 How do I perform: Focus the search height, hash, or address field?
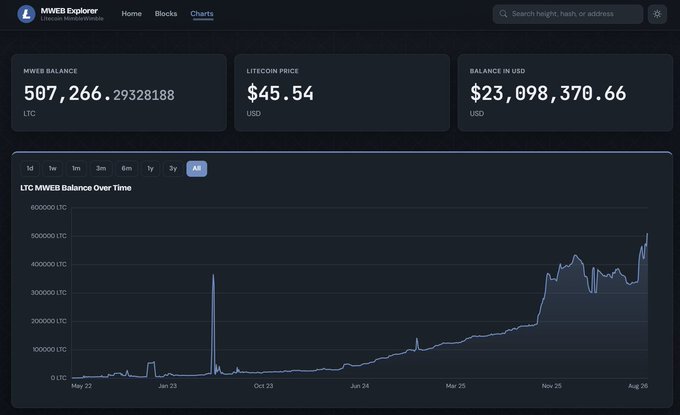coord(568,14)
